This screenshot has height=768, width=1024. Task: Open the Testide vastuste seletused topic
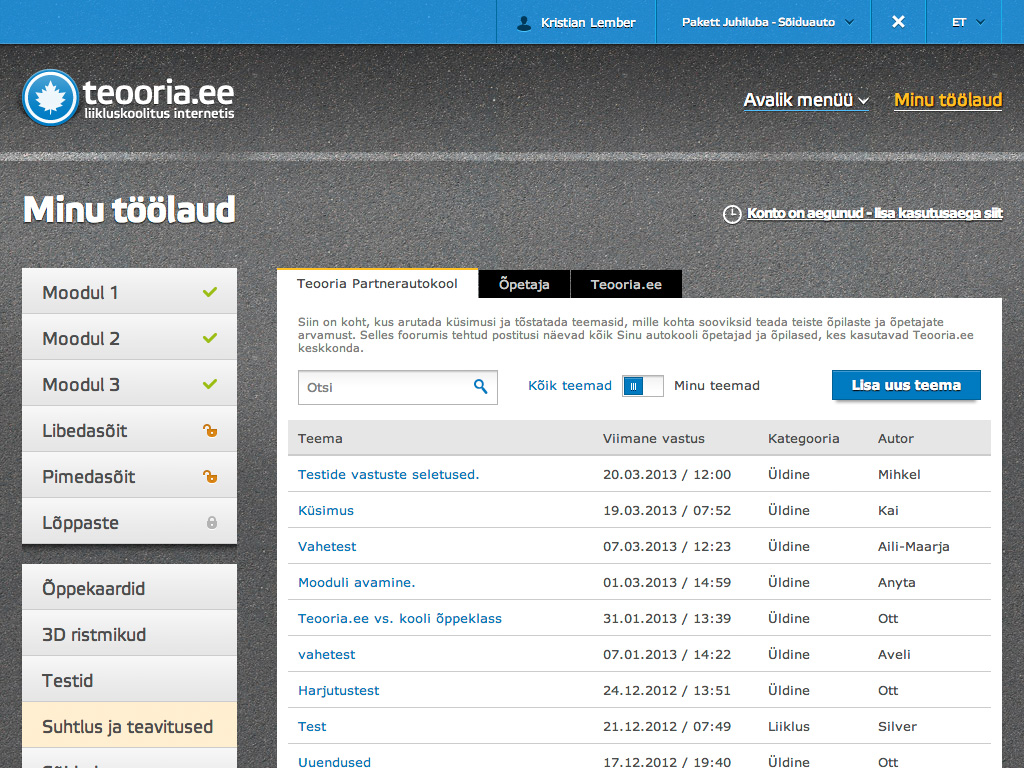point(388,474)
